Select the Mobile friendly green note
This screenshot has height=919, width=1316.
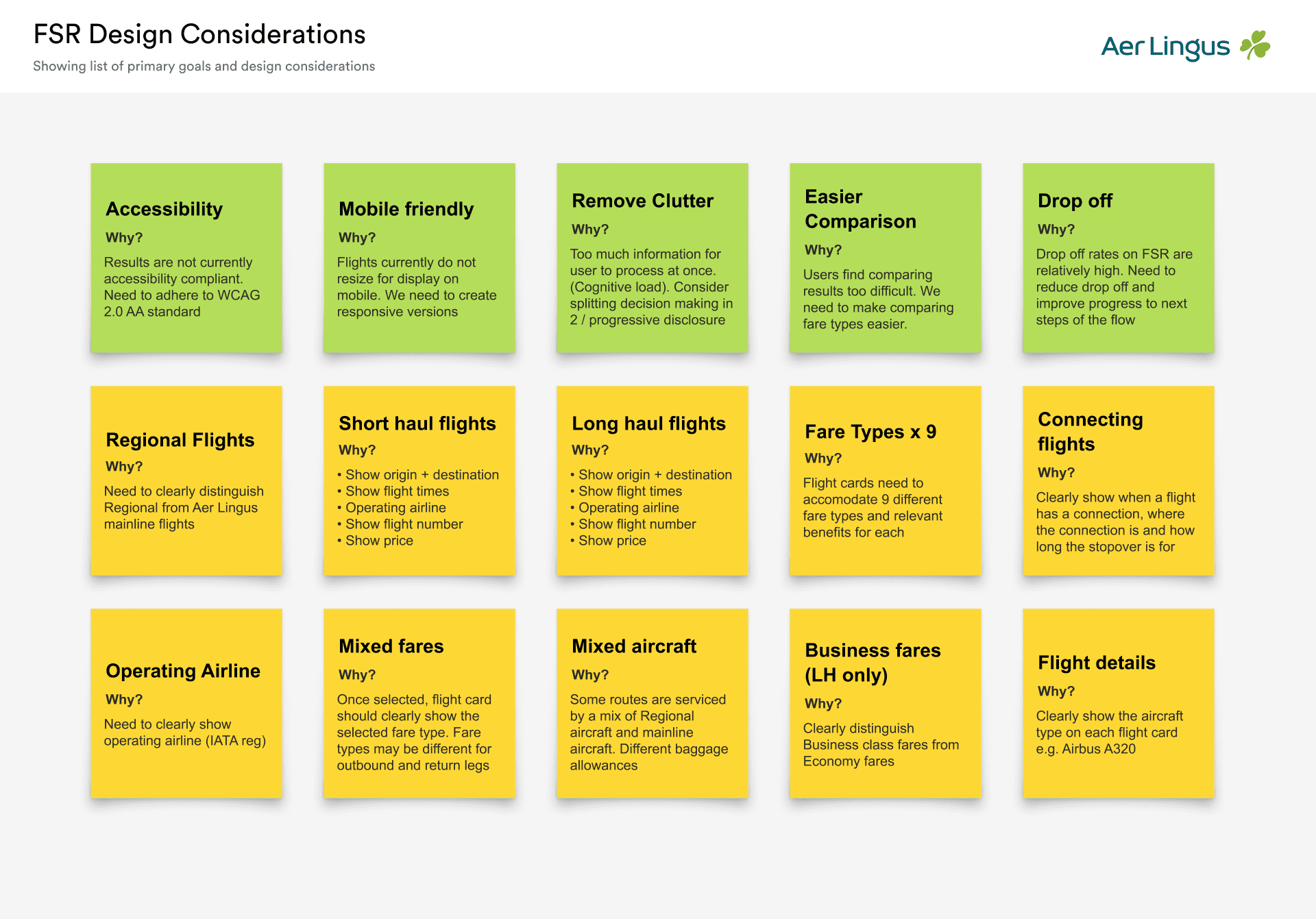click(x=419, y=258)
